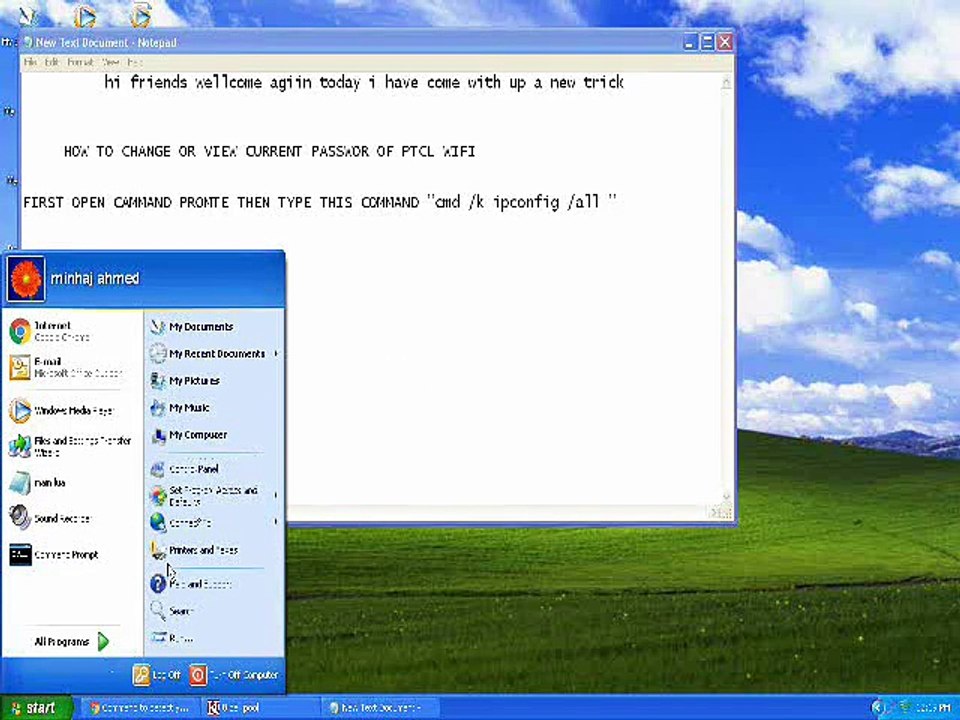Open Files and Settings Transfer Wizard
Viewport: 960px width, 720px height.
coord(71,446)
